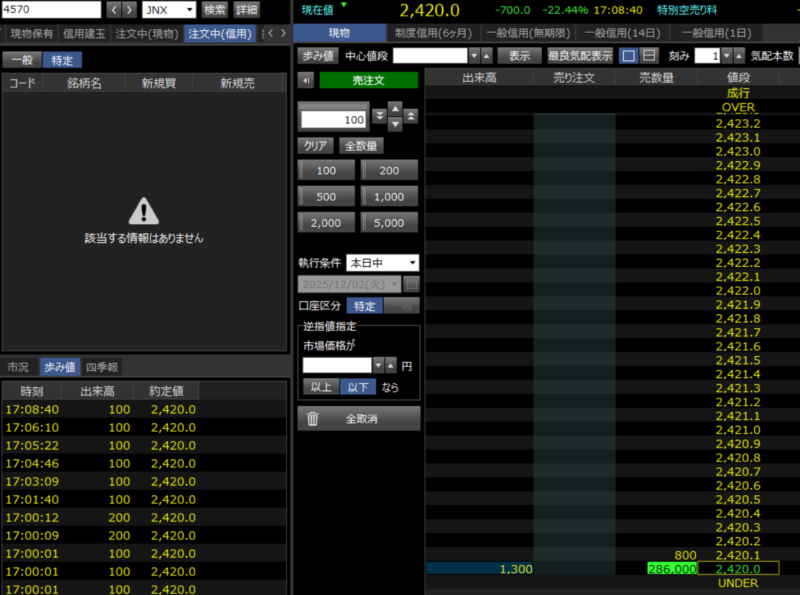Image resolution: width=800 pixels, height=595 pixels.
Task: Click the 中心値段 price input field
Action: pyautogui.click(x=430, y=56)
